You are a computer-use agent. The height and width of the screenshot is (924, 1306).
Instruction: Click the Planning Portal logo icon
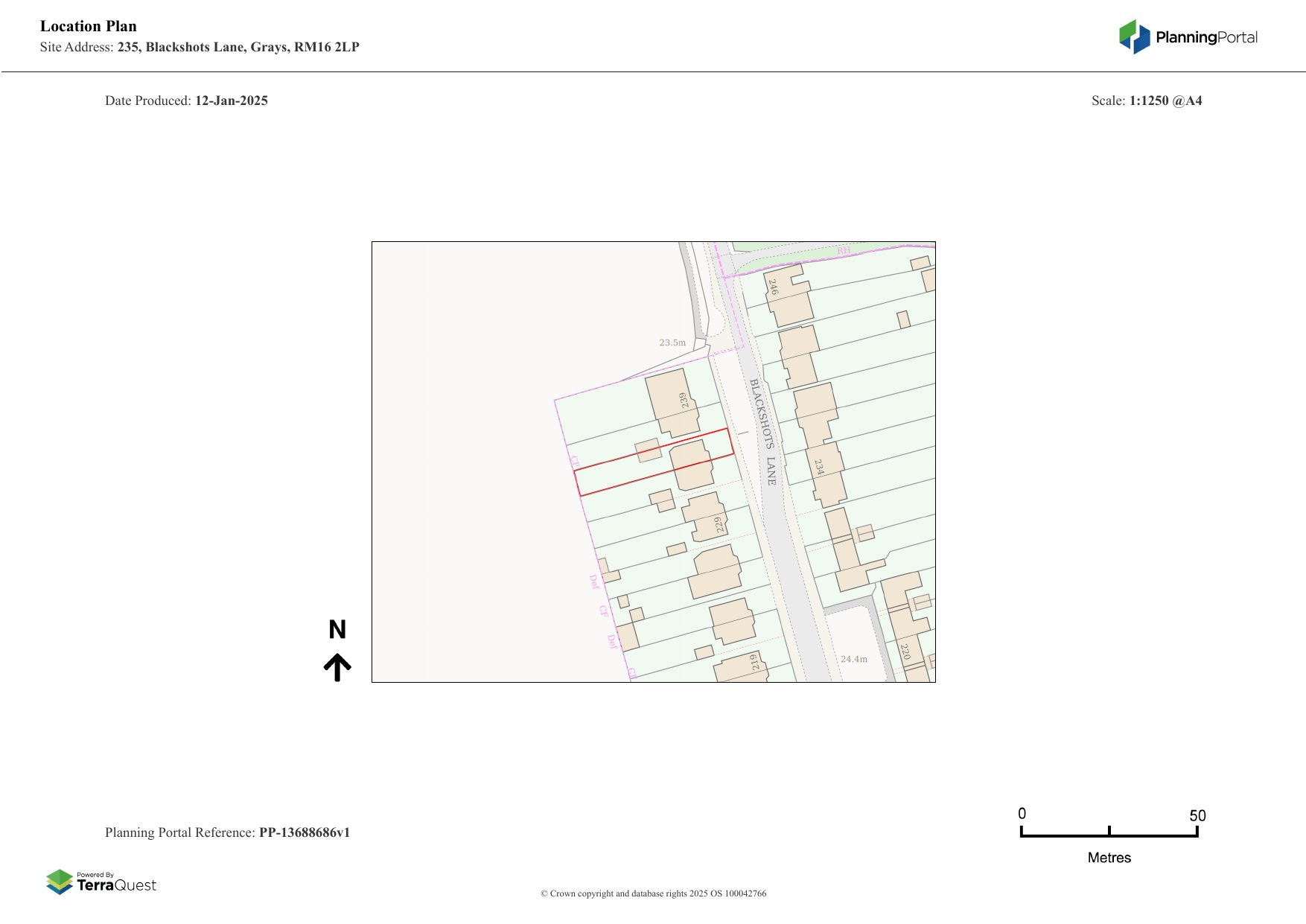tap(1134, 36)
